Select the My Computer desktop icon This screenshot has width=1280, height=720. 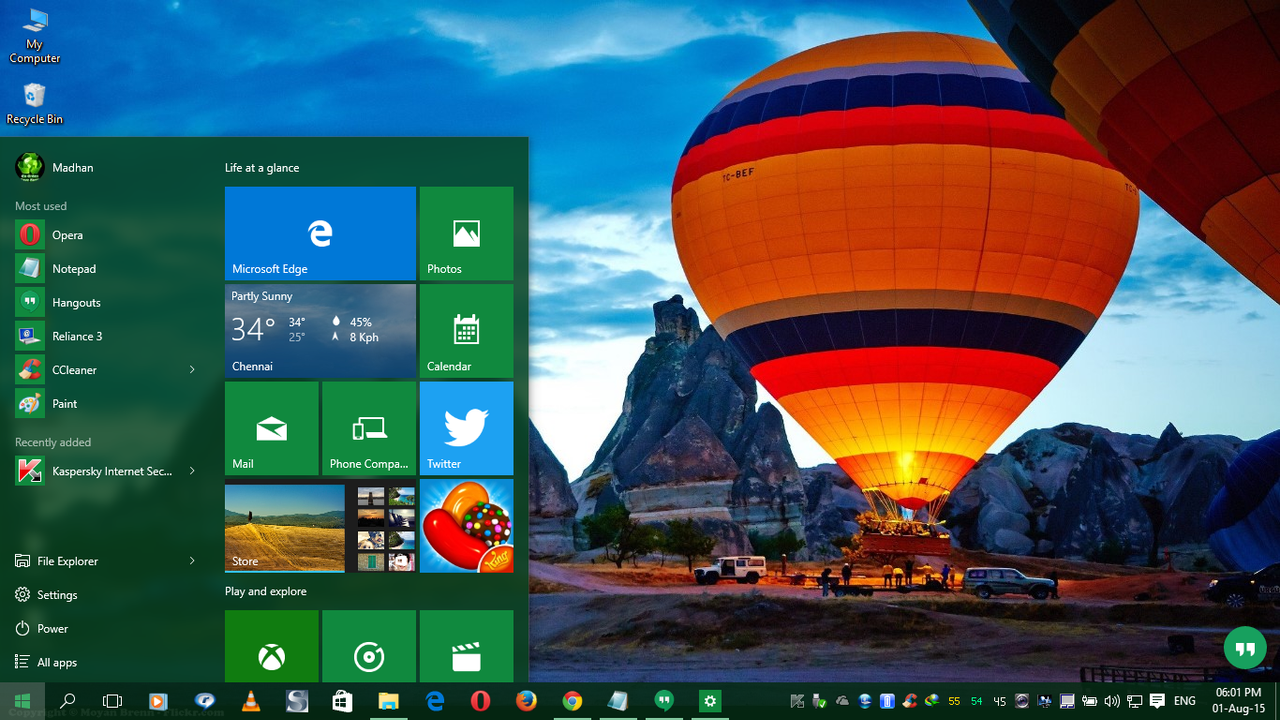pos(35,36)
